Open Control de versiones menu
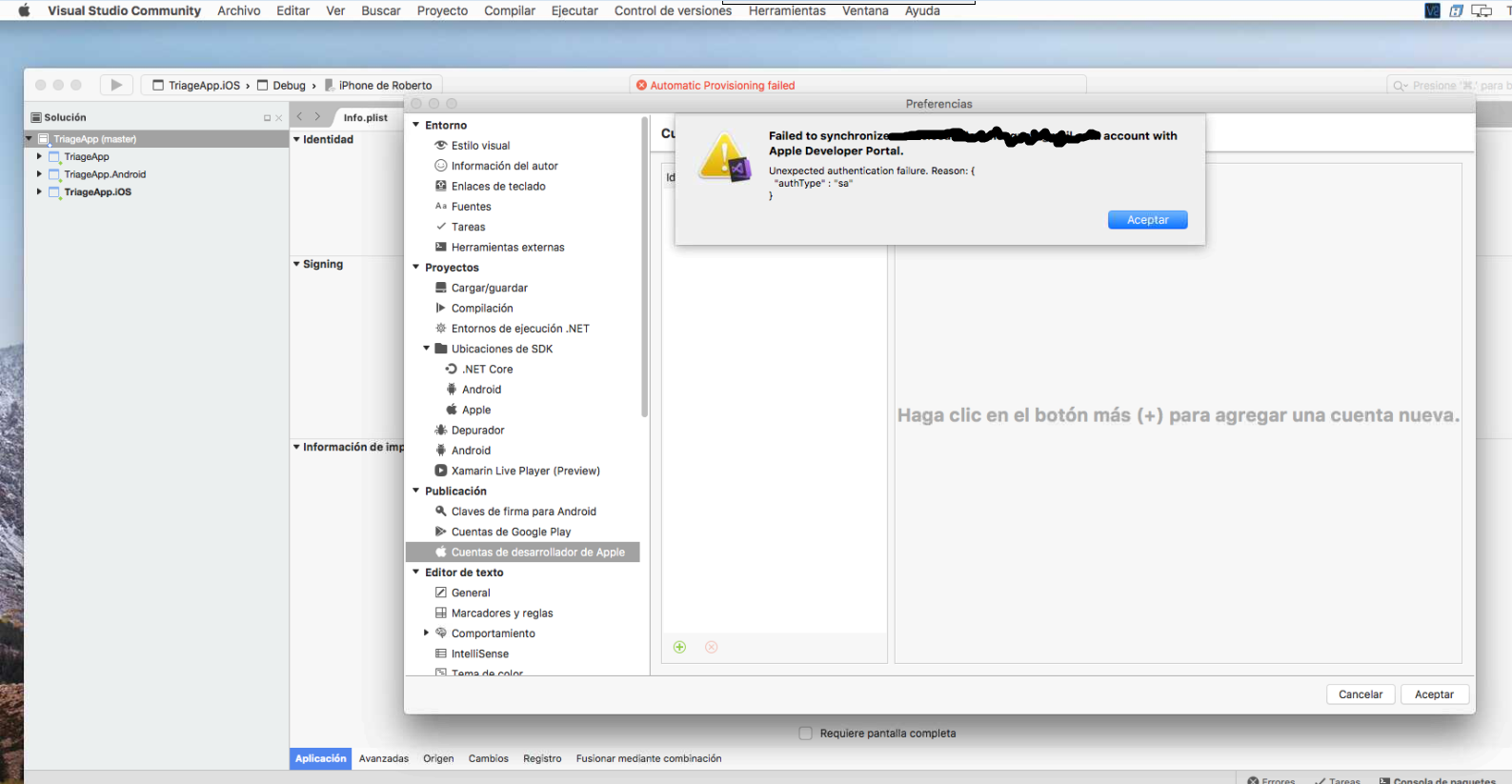1512x784 pixels. click(673, 10)
